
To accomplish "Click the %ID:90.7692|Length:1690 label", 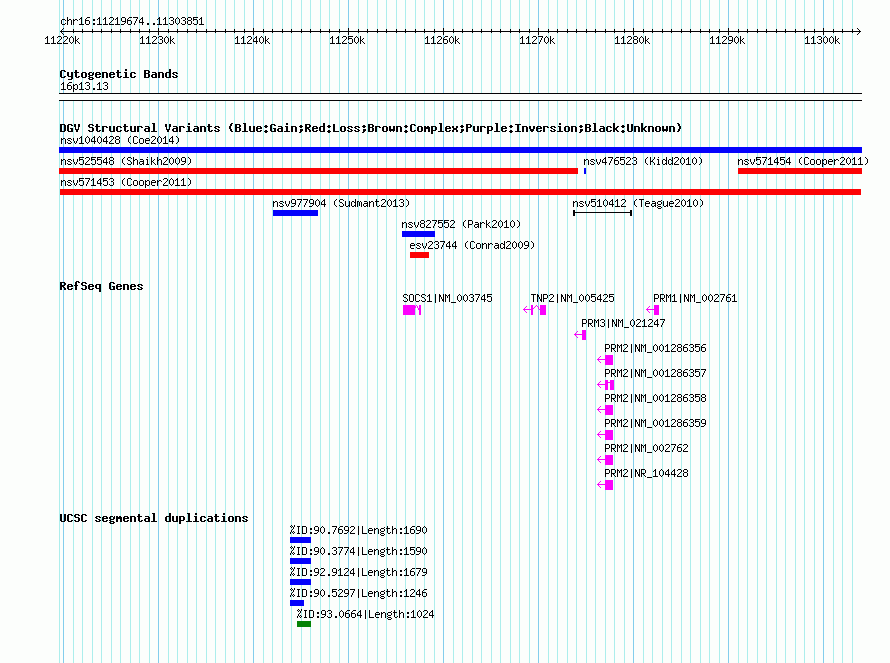I will click(x=358, y=530).
